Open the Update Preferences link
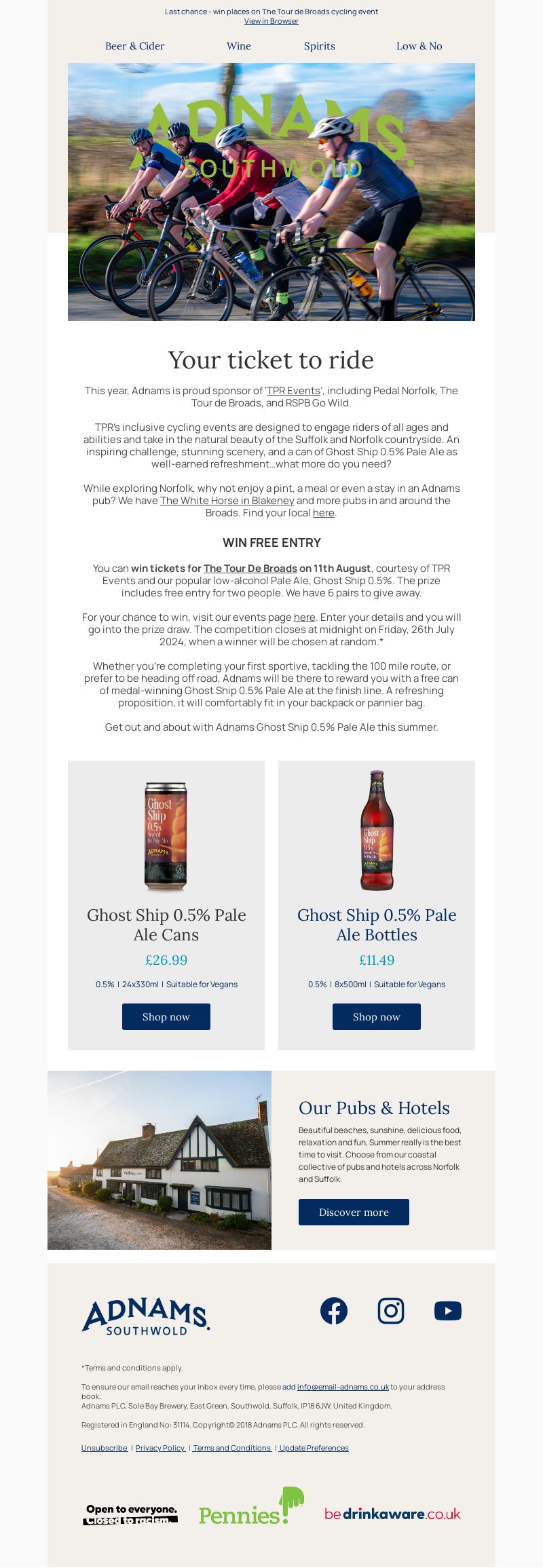This screenshot has width=543, height=1568. tap(314, 1447)
